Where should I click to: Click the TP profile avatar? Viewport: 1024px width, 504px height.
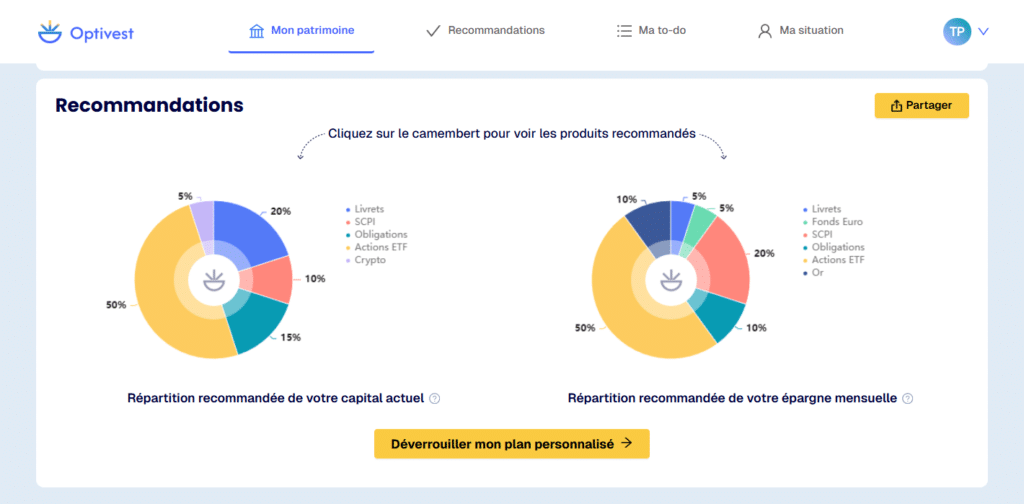[x=957, y=31]
